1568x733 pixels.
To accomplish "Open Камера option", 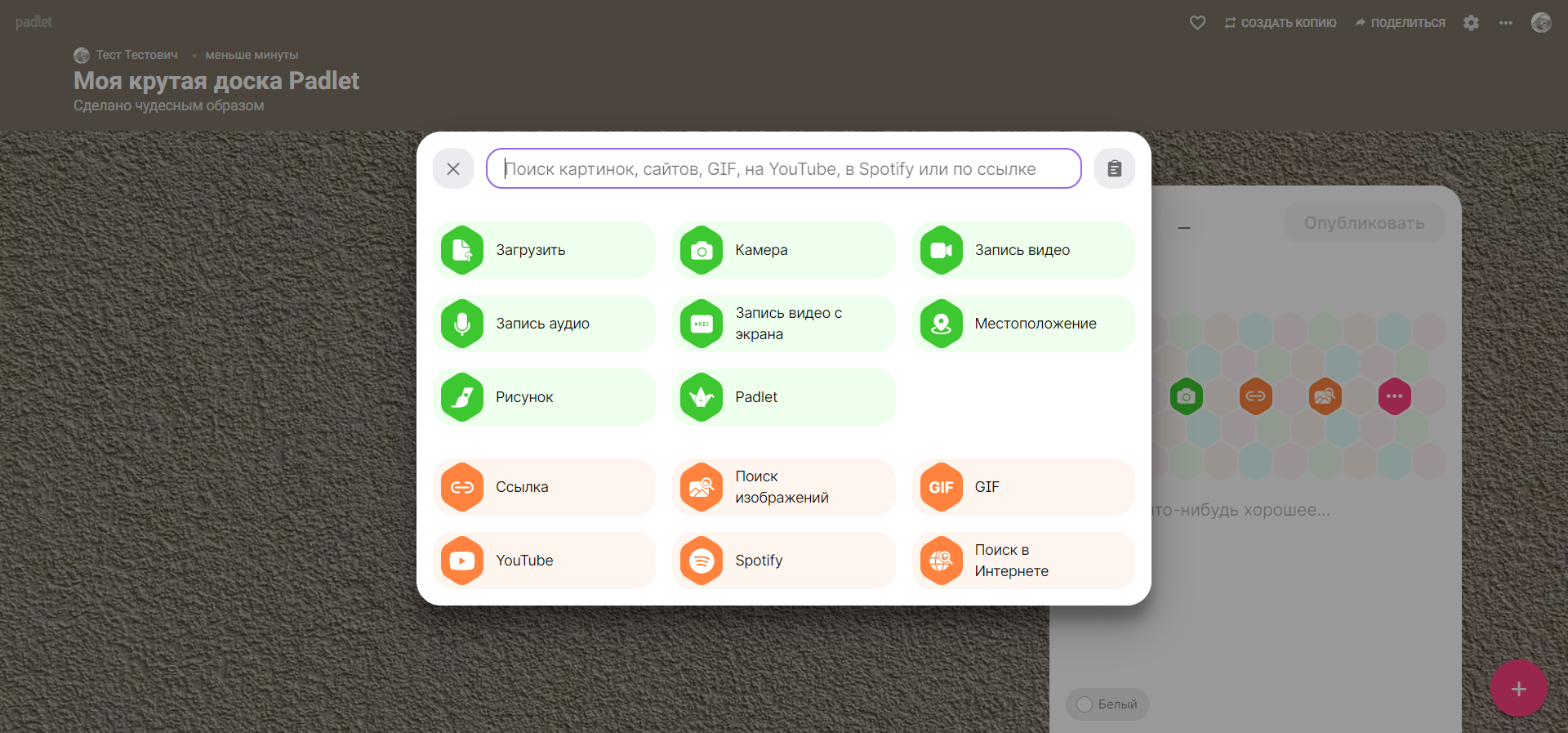I will 784,250.
